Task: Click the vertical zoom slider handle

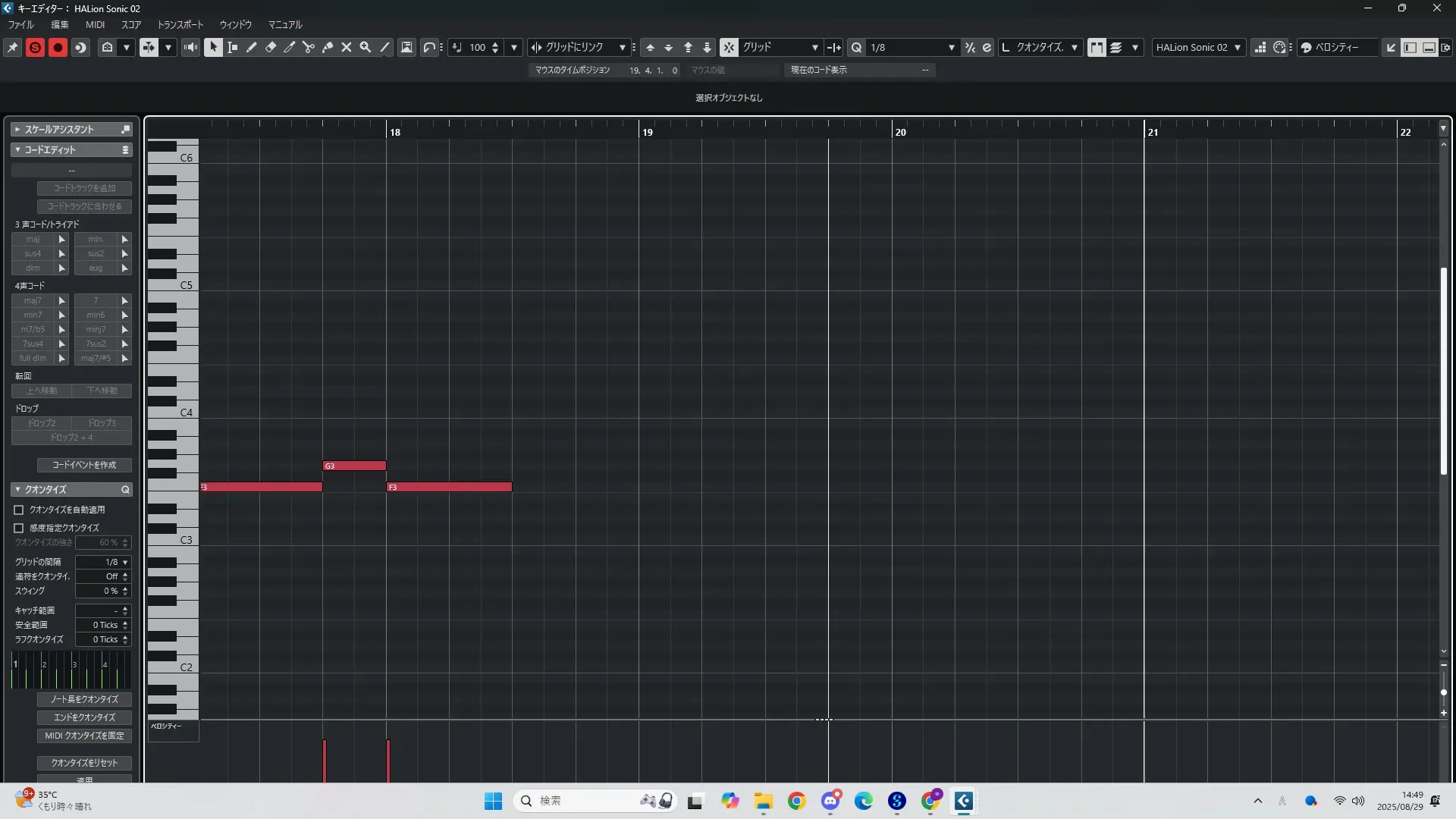Action: tap(1443, 692)
